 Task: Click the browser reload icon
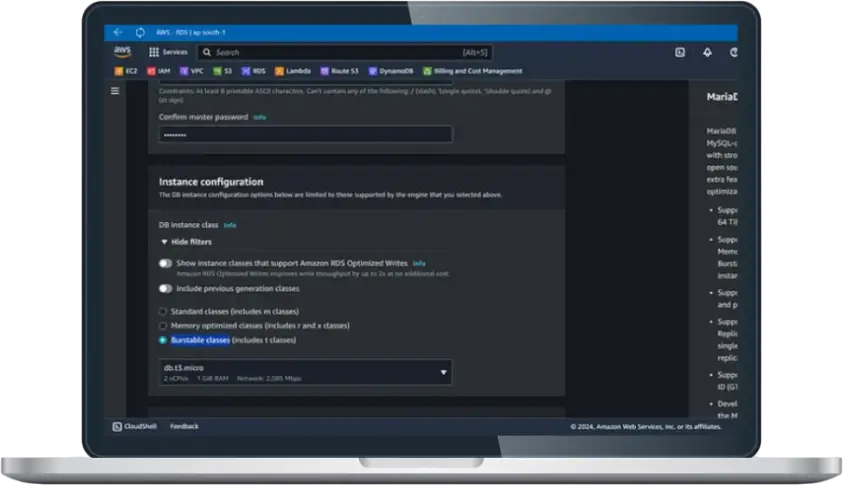point(140,32)
